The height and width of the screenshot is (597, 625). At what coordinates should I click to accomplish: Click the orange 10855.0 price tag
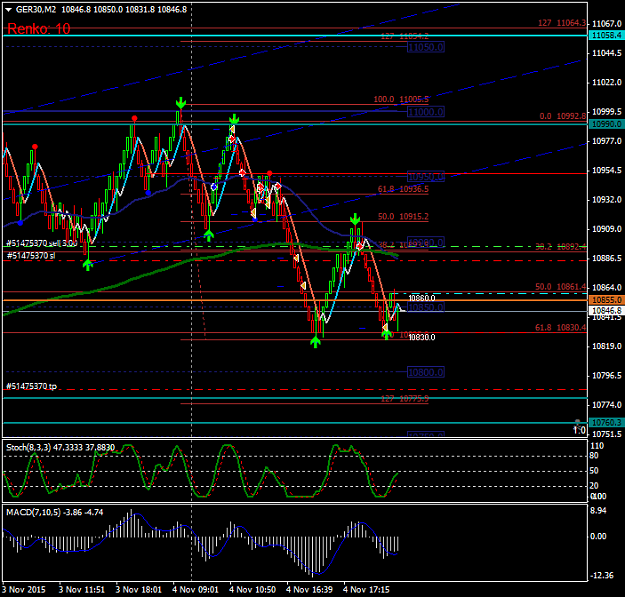point(606,300)
